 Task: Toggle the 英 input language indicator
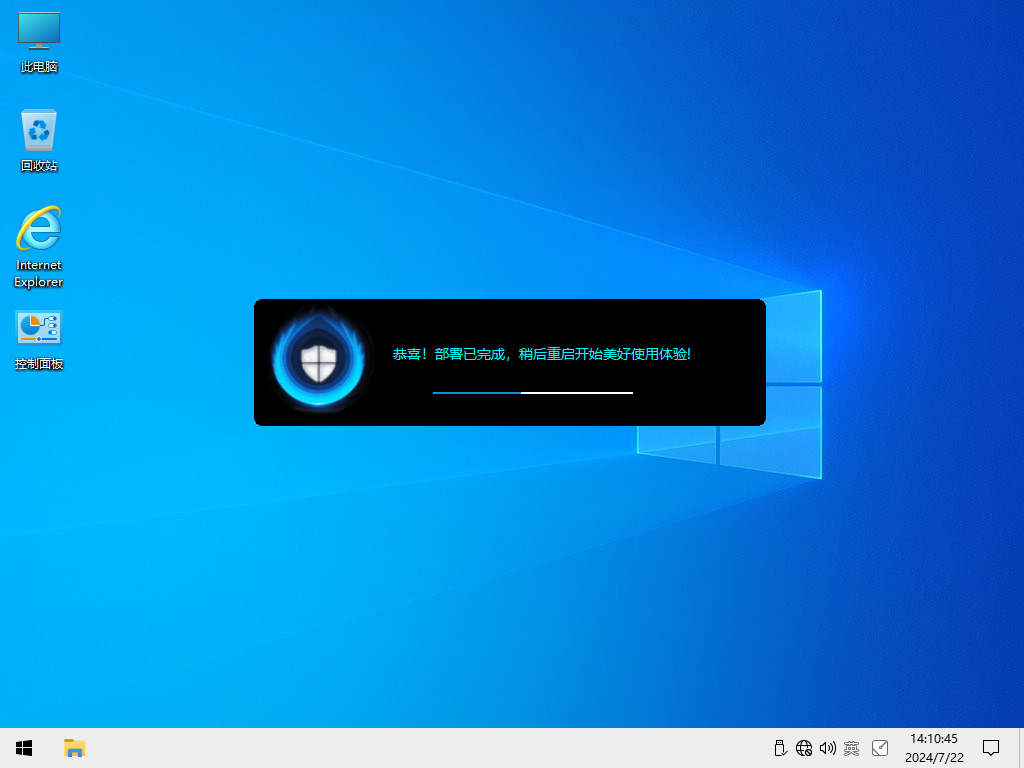[x=851, y=748]
